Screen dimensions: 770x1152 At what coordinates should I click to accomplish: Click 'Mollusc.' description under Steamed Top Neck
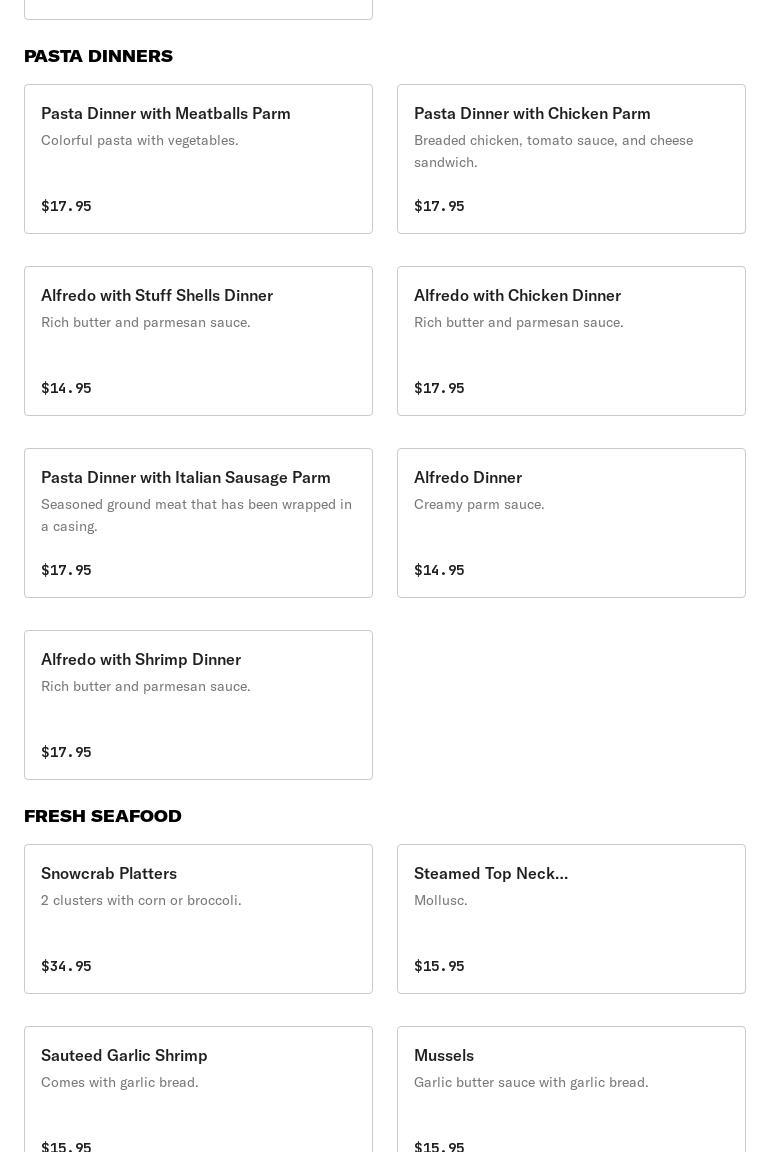tap(441, 900)
